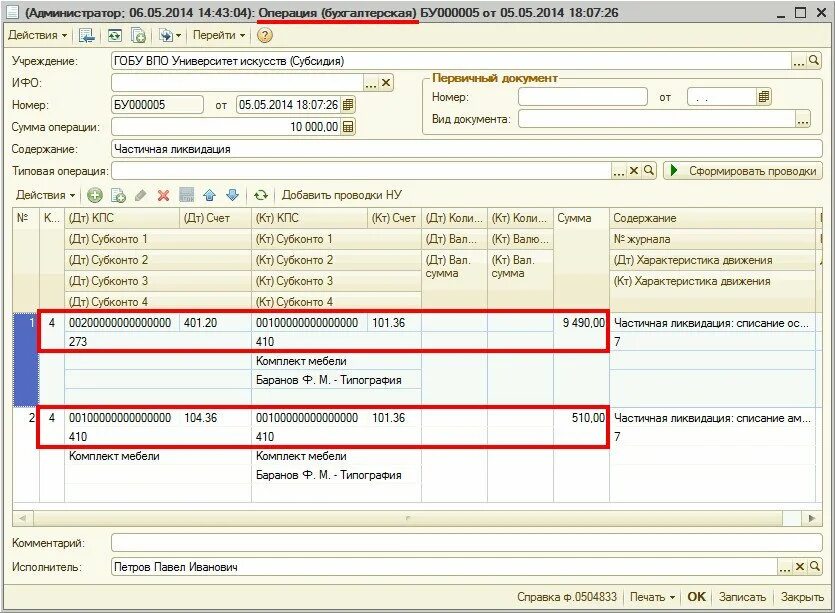Click the Сумма операции field

pyautogui.click(x=226, y=127)
